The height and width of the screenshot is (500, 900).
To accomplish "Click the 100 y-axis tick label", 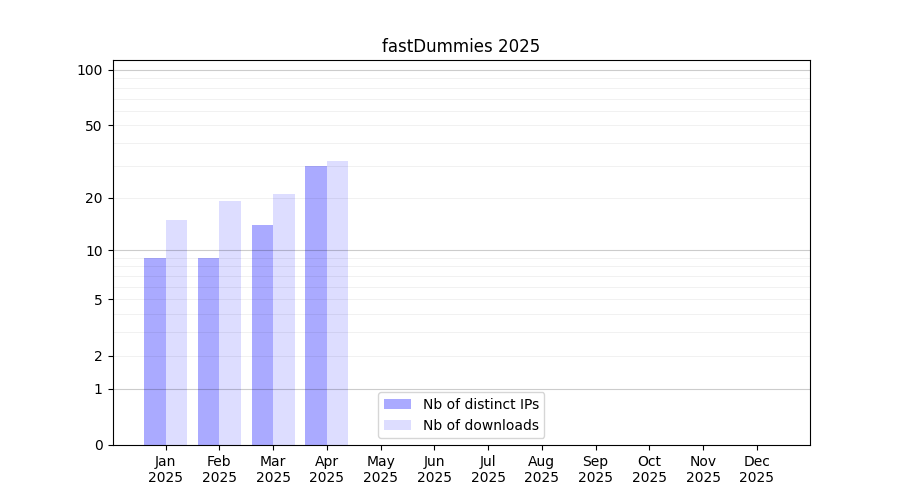I will click(90, 70).
